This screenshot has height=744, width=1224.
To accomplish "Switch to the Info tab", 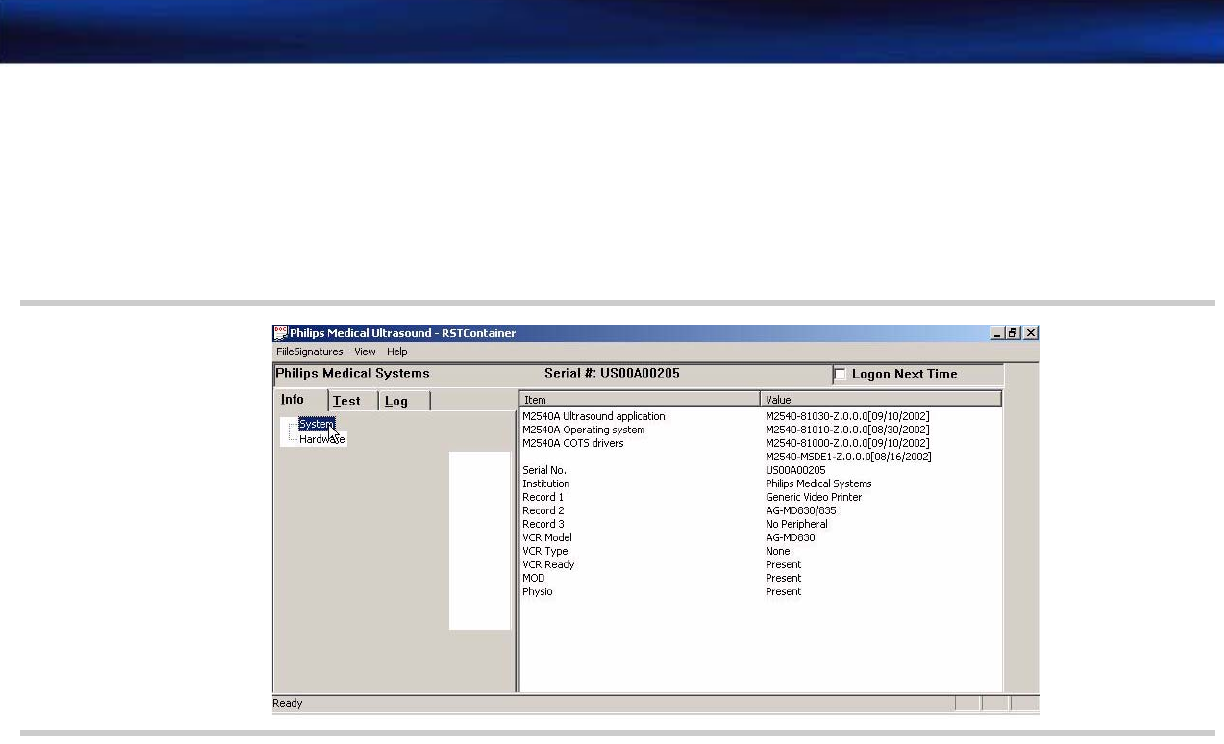I will click(x=300, y=400).
